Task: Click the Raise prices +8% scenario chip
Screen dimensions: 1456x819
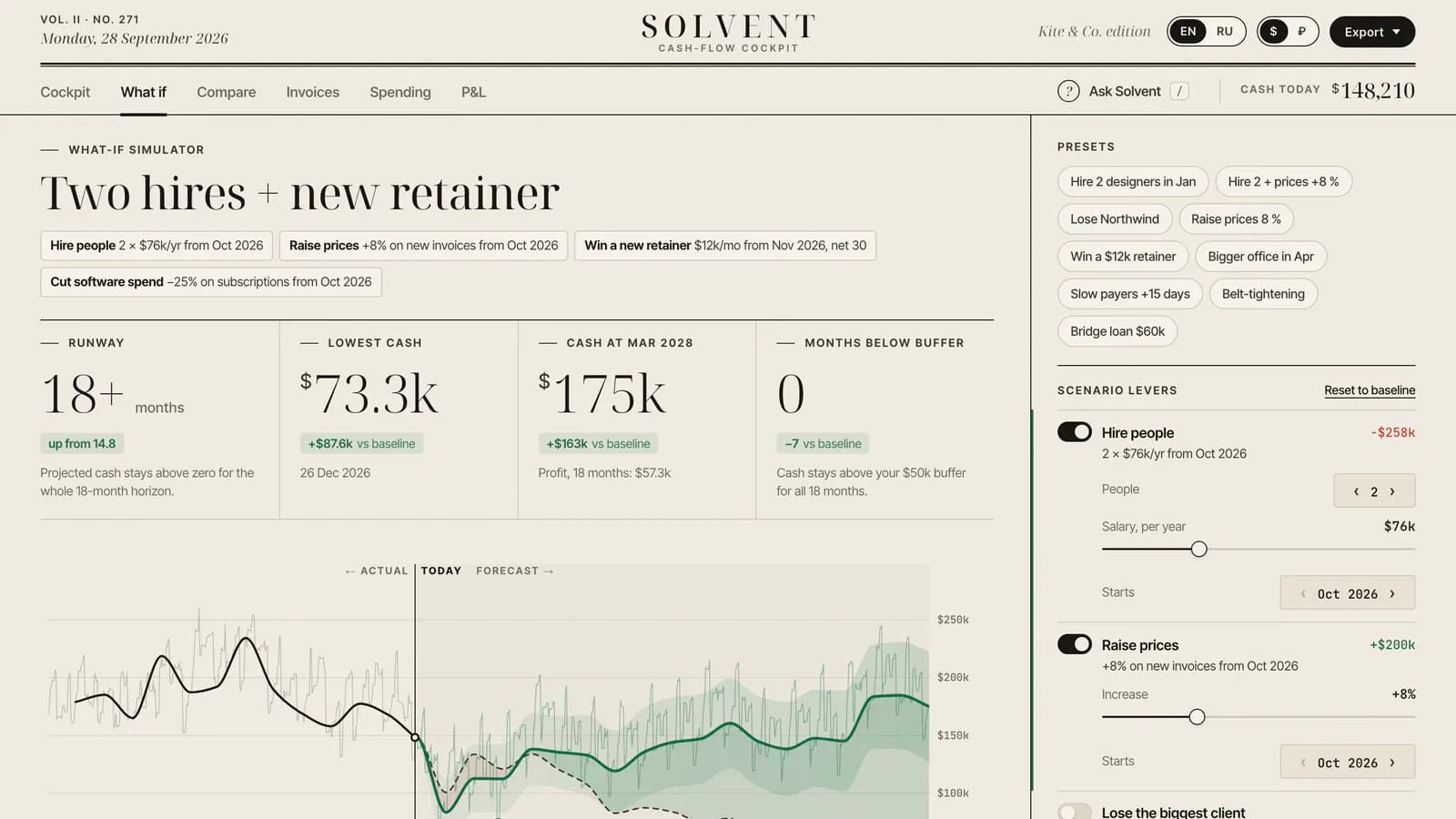Action: tap(423, 246)
